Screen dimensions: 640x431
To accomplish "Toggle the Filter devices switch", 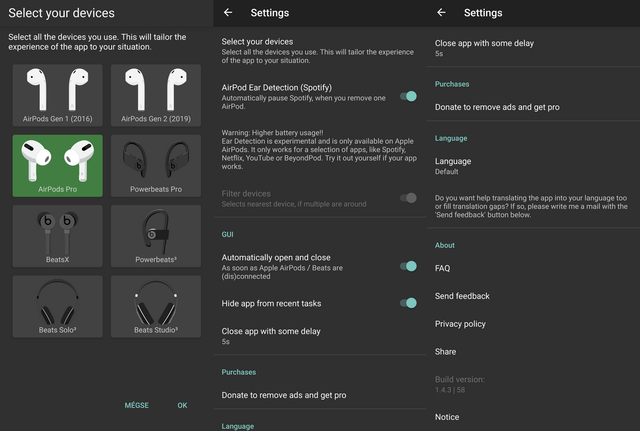I will pyautogui.click(x=408, y=198).
